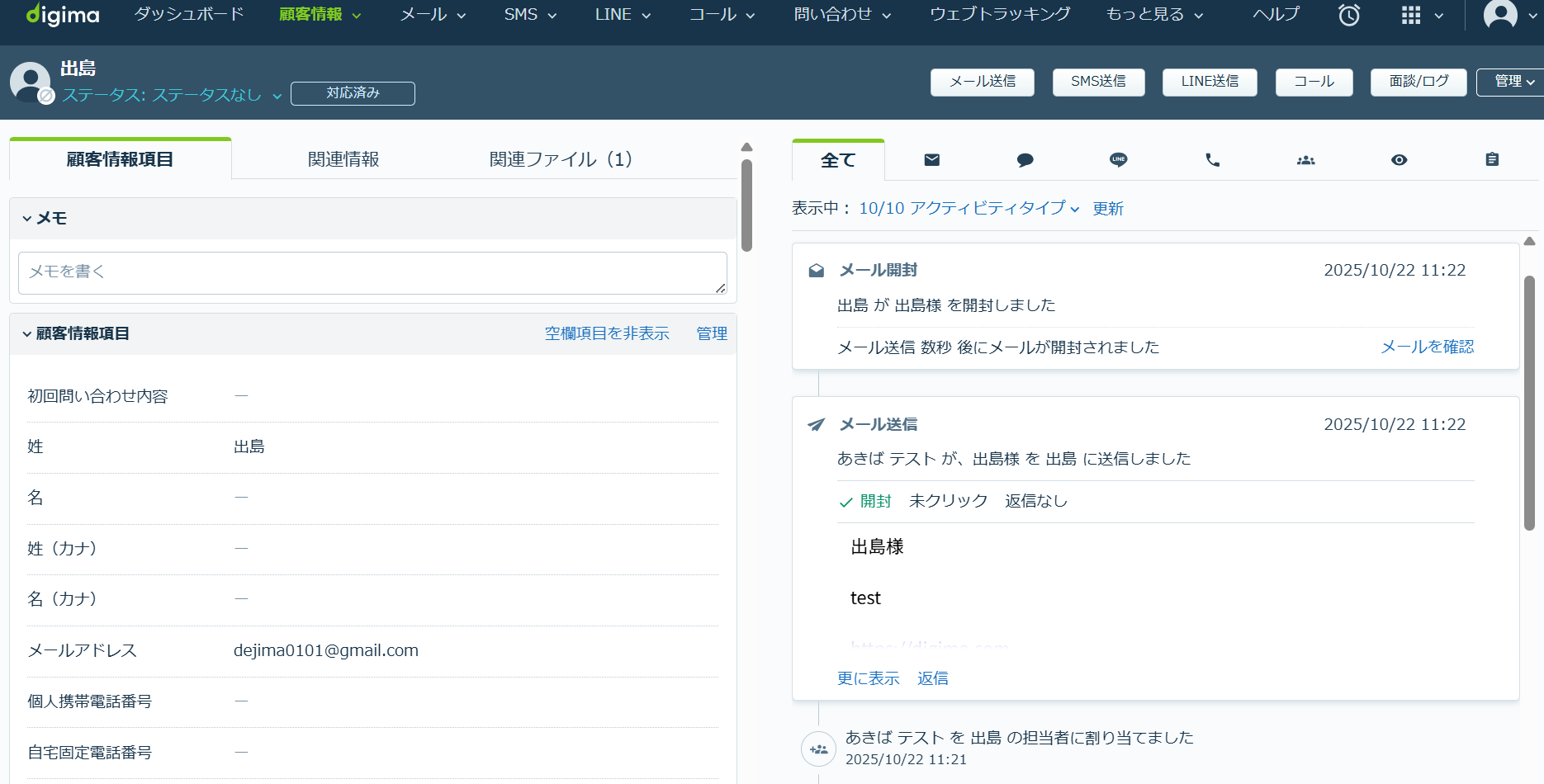The image size is (1544, 784).
Task: Click the 返信なし status text
Action: (x=1036, y=501)
